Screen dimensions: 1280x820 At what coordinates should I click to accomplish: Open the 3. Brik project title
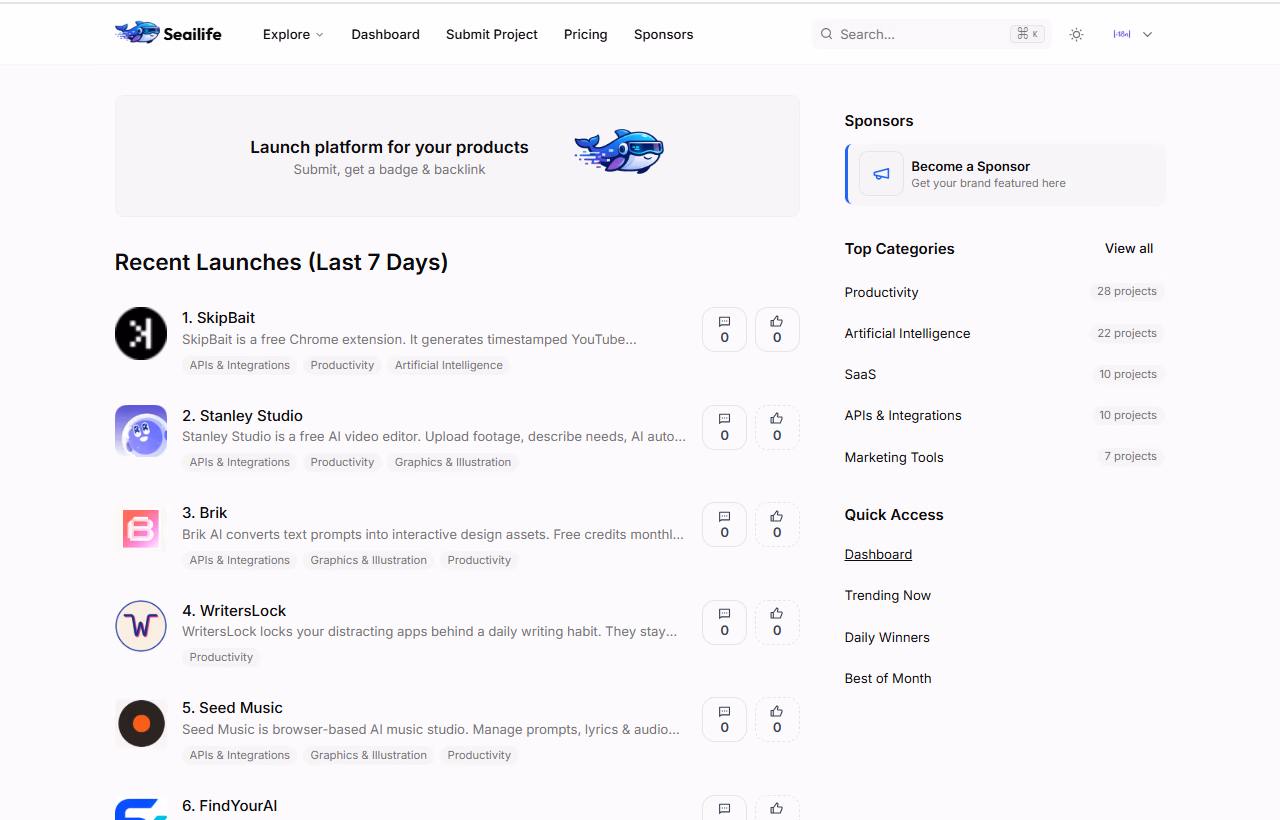tap(205, 513)
